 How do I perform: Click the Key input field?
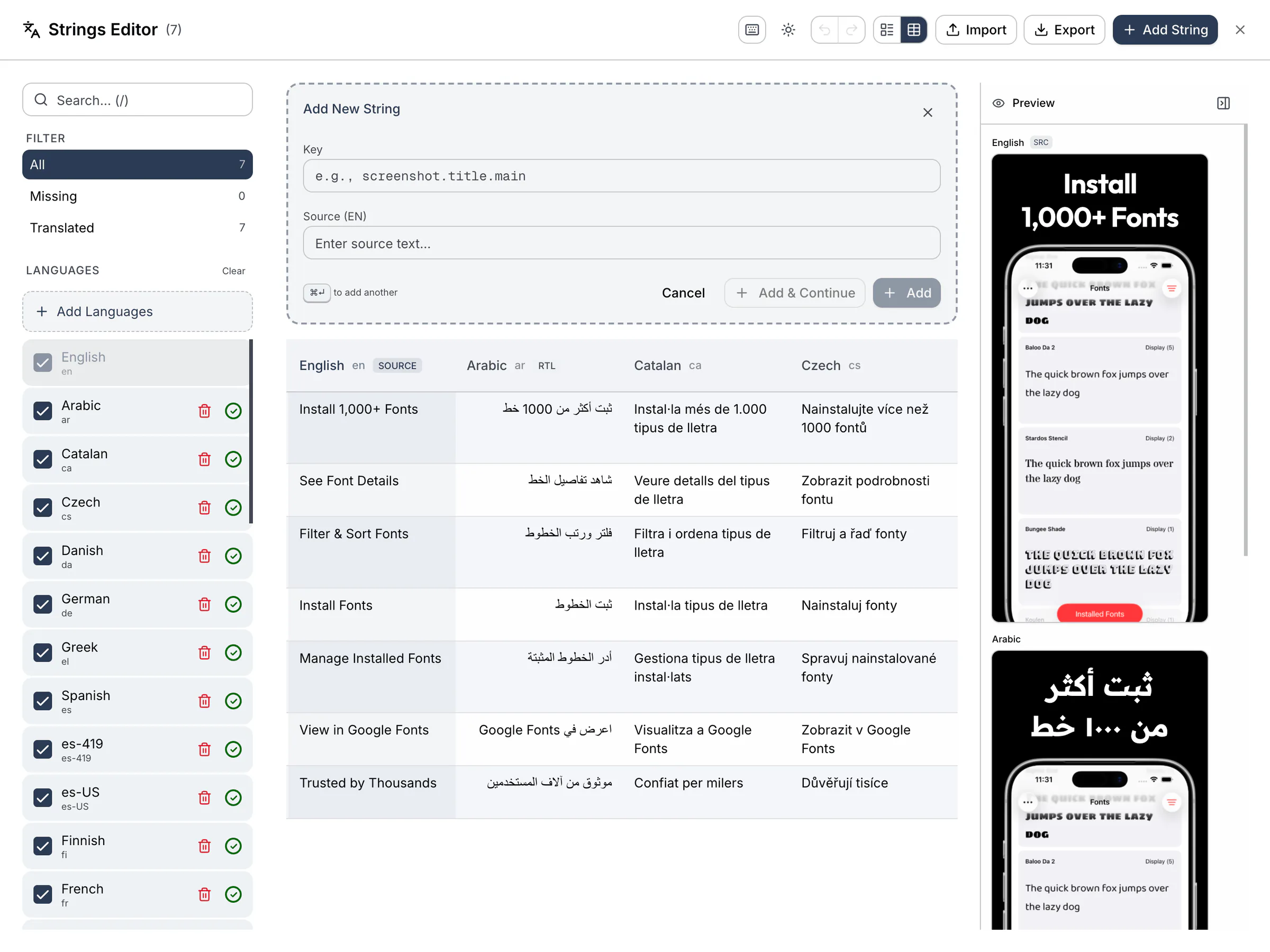[x=621, y=176]
